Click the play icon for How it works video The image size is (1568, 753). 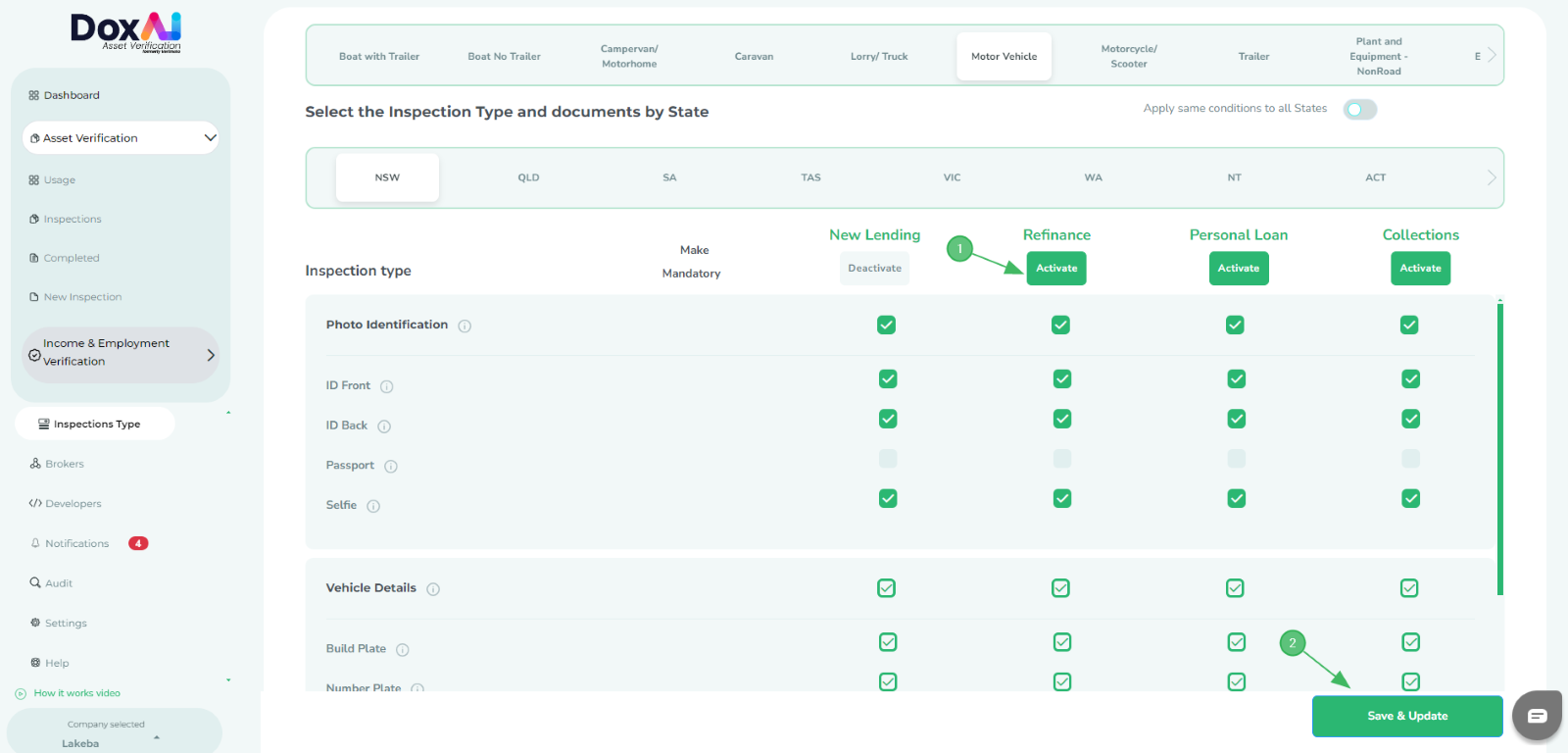[x=21, y=693]
